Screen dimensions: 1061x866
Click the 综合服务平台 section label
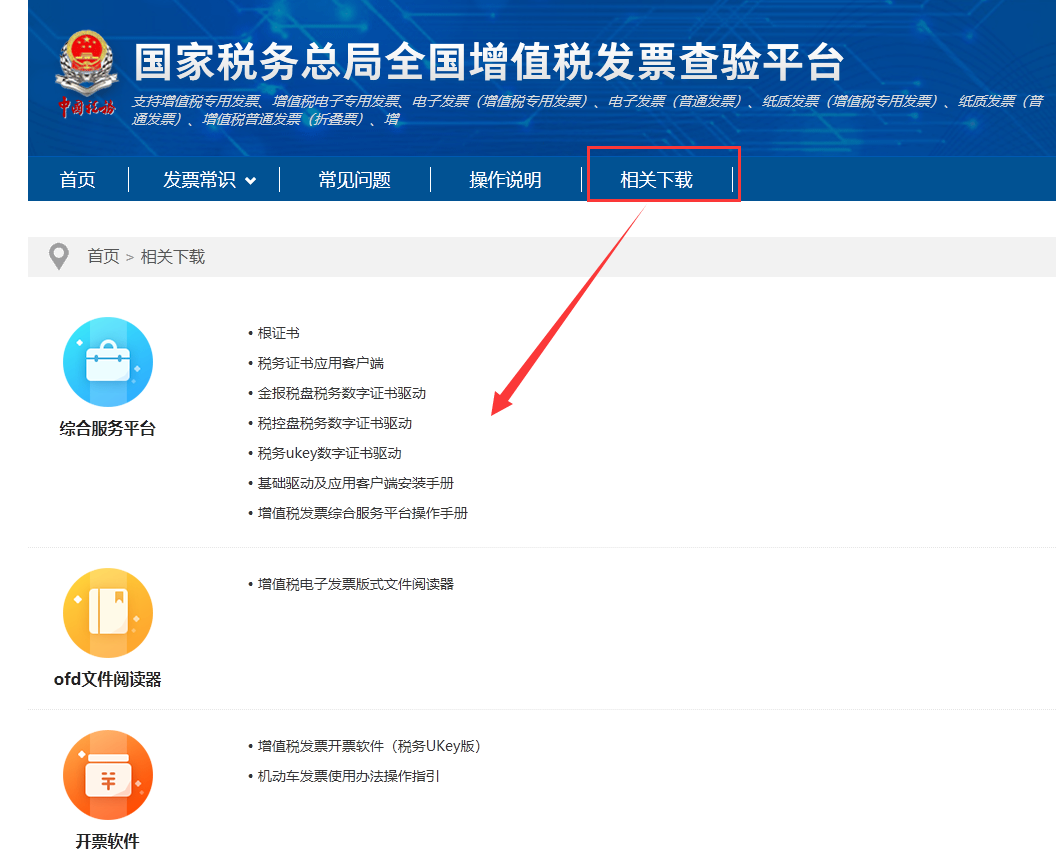[x=108, y=428]
